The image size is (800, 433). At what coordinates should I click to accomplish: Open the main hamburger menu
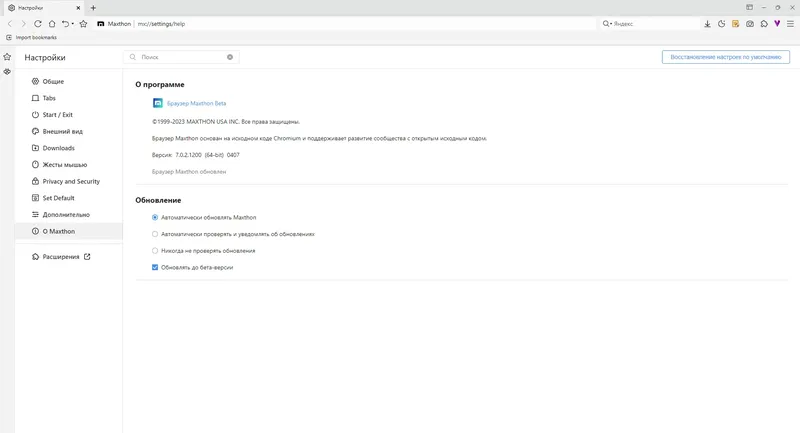tap(791, 23)
